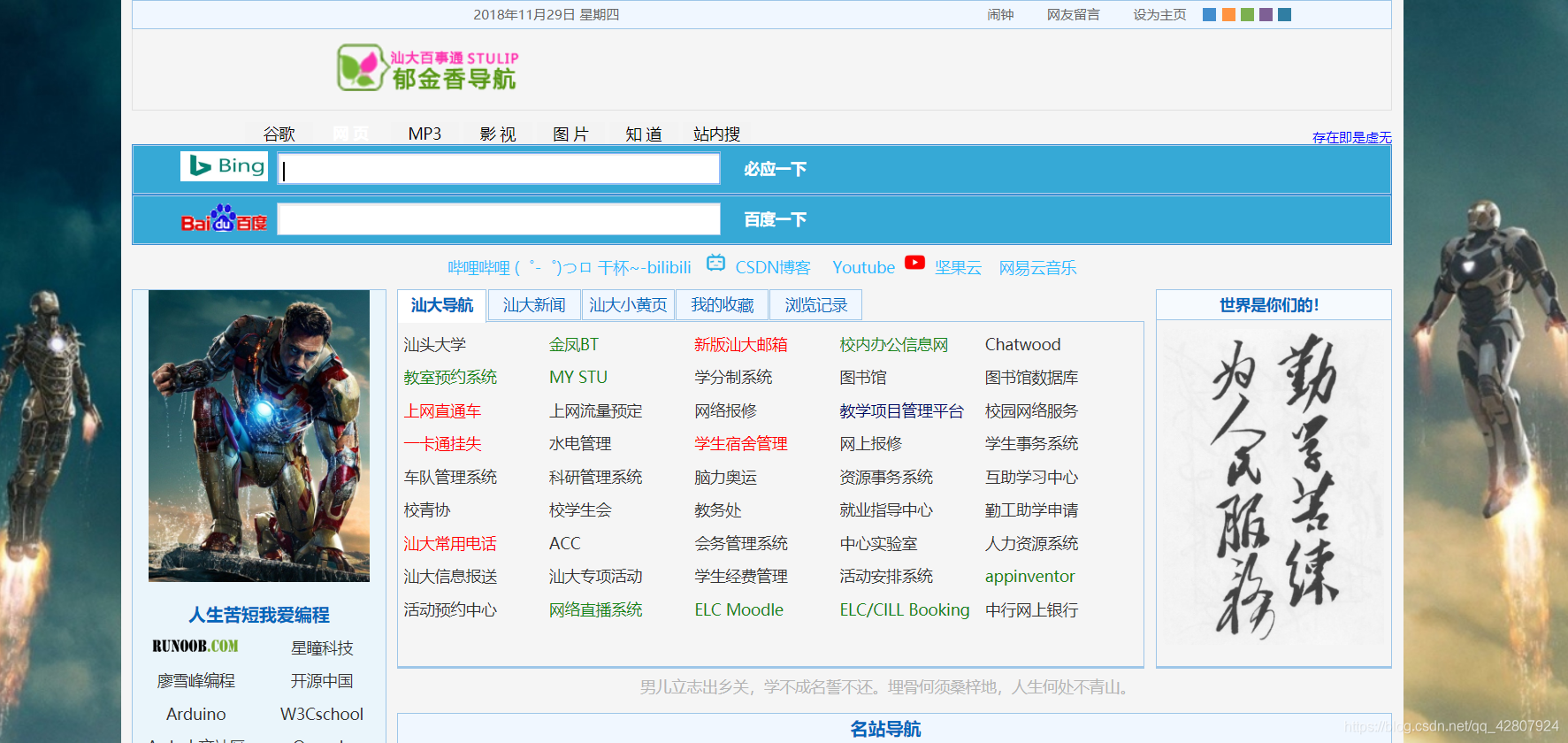Open the ELC/CILL Booking link
The image size is (1568, 743).
tap(905, 609)
